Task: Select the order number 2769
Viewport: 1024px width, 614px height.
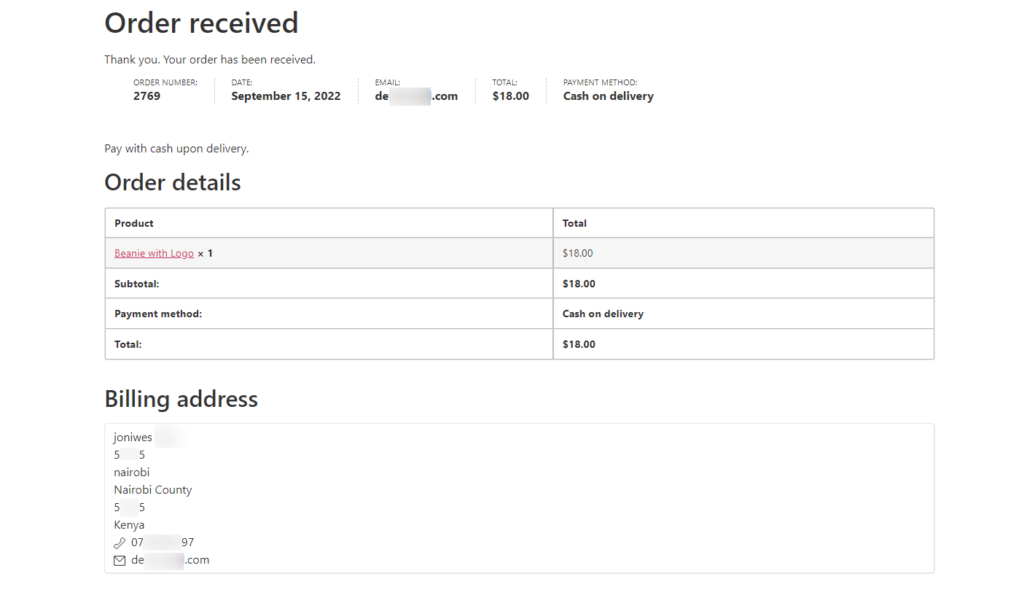Action: pyautogui.click(x=147, y=96)
